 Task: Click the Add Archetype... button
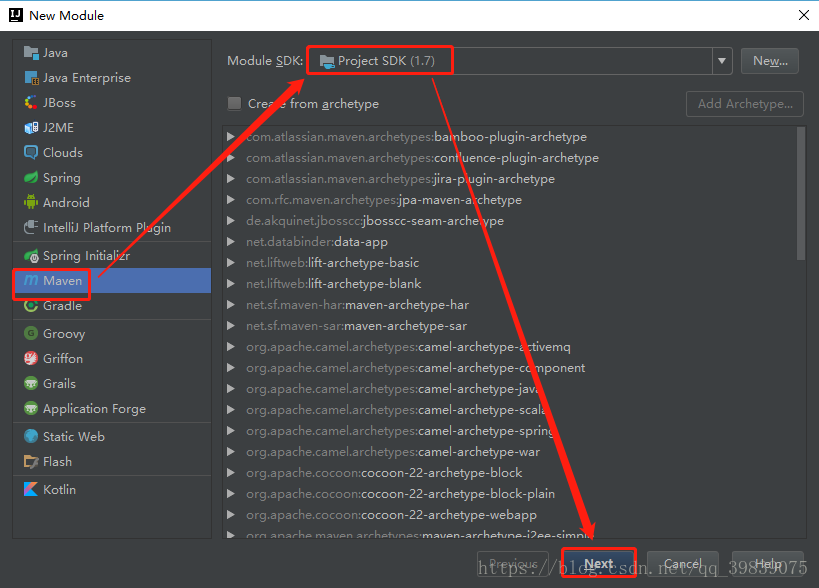click(x=744, y=104)
